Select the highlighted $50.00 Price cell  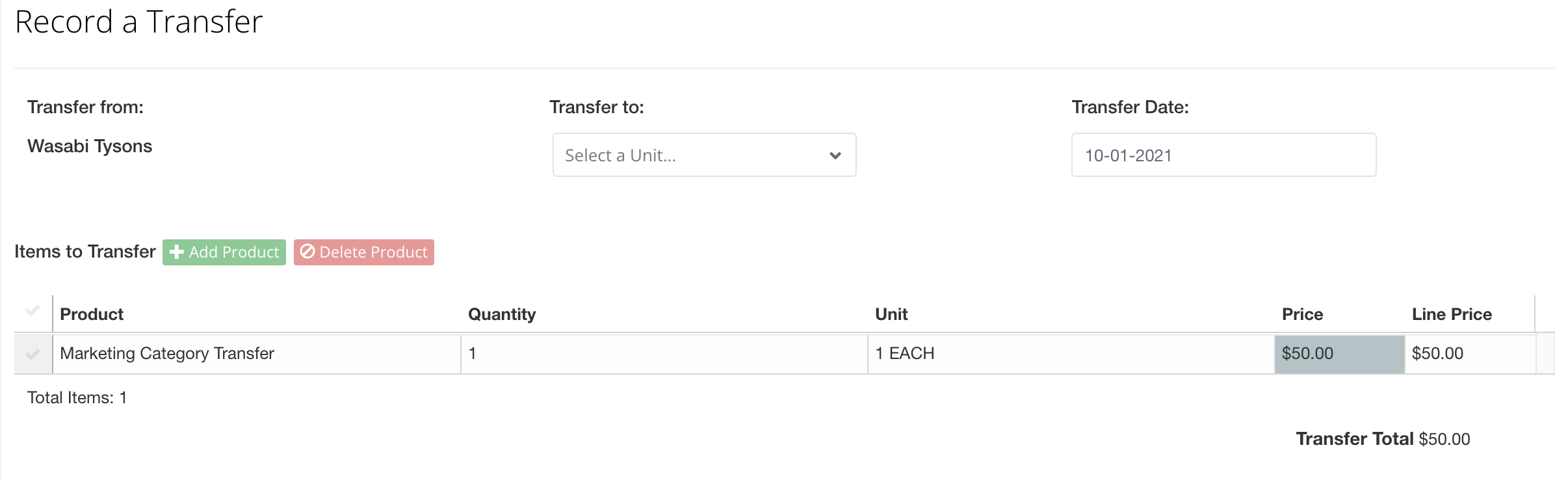(x=1340, y=354)
